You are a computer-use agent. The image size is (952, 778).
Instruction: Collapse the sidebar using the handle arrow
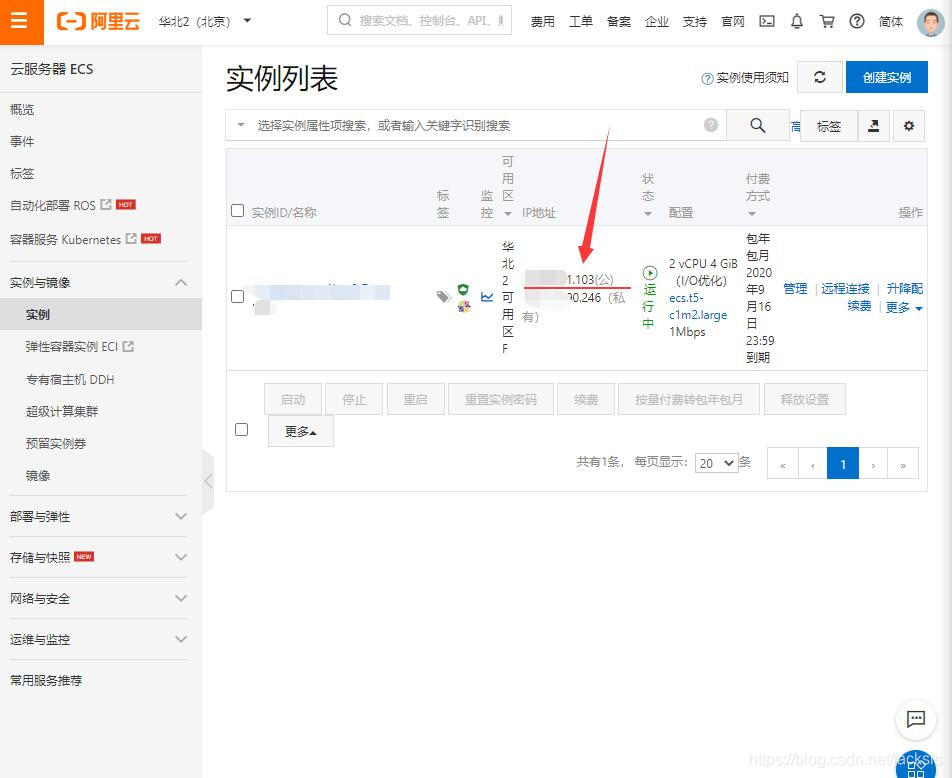(208, 481)
